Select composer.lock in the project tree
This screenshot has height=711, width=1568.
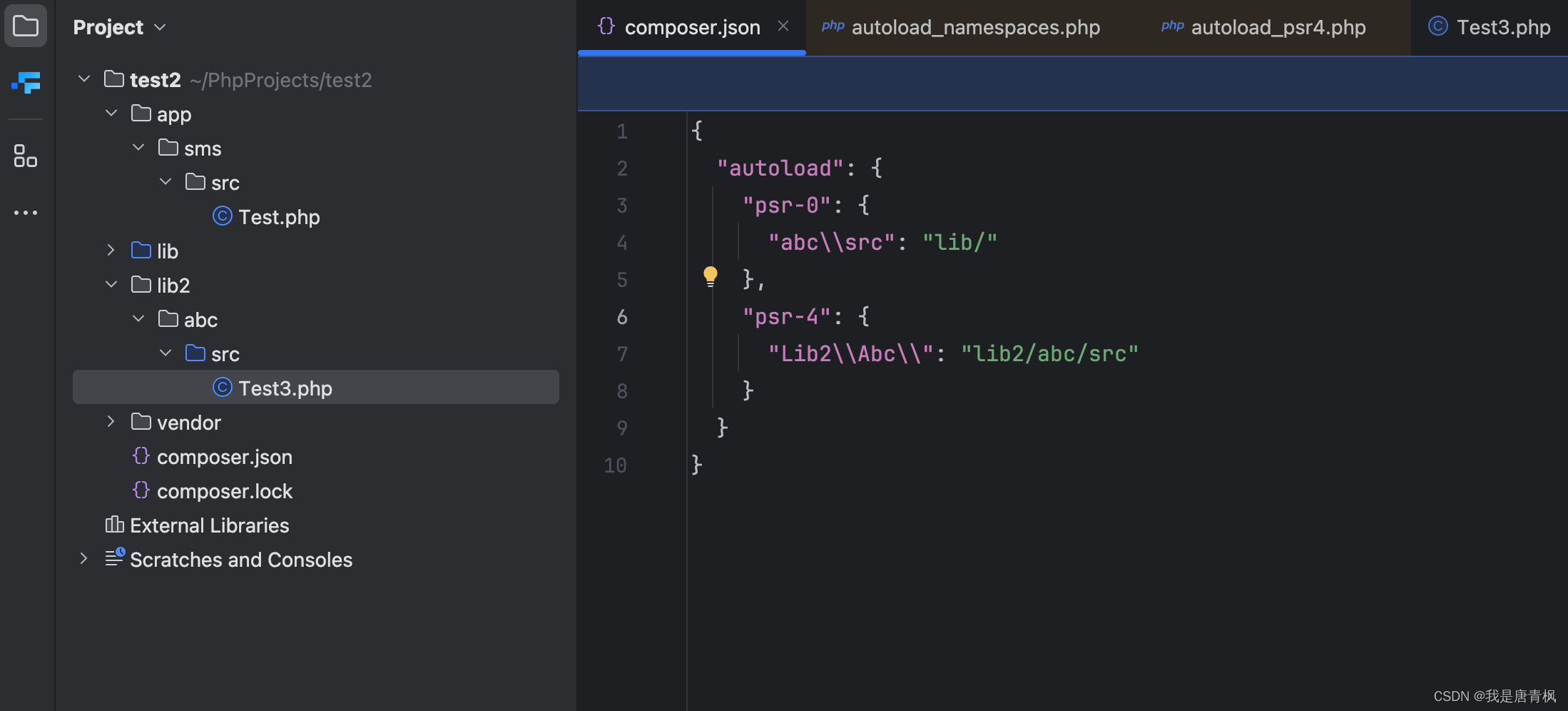pyautogui.click(x=225, y=491)
